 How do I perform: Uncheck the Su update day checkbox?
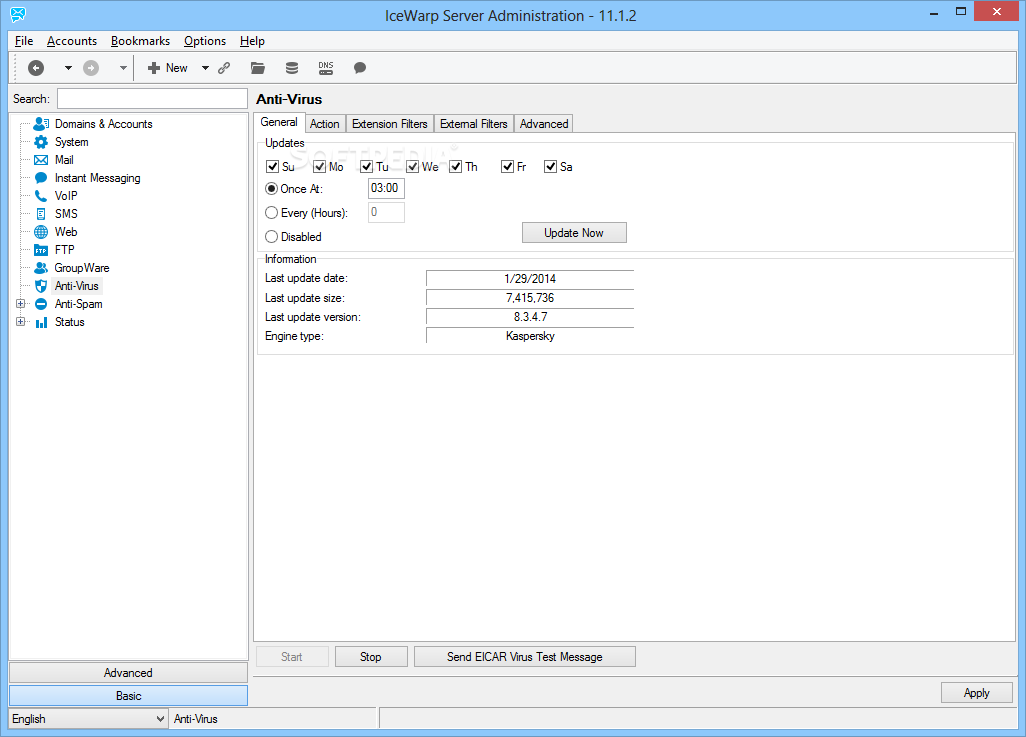tap(272, 166)
